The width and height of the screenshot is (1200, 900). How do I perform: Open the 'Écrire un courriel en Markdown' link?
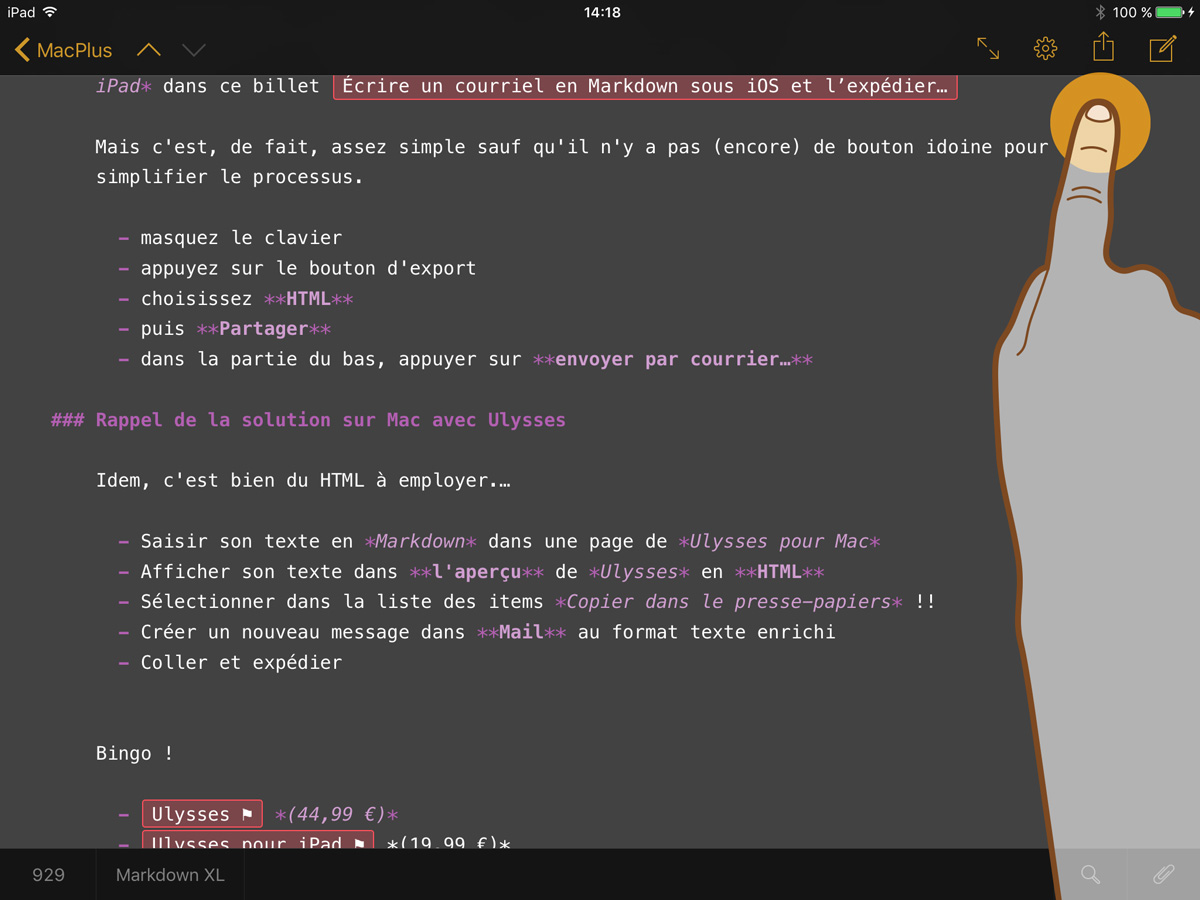coord(645,86)
